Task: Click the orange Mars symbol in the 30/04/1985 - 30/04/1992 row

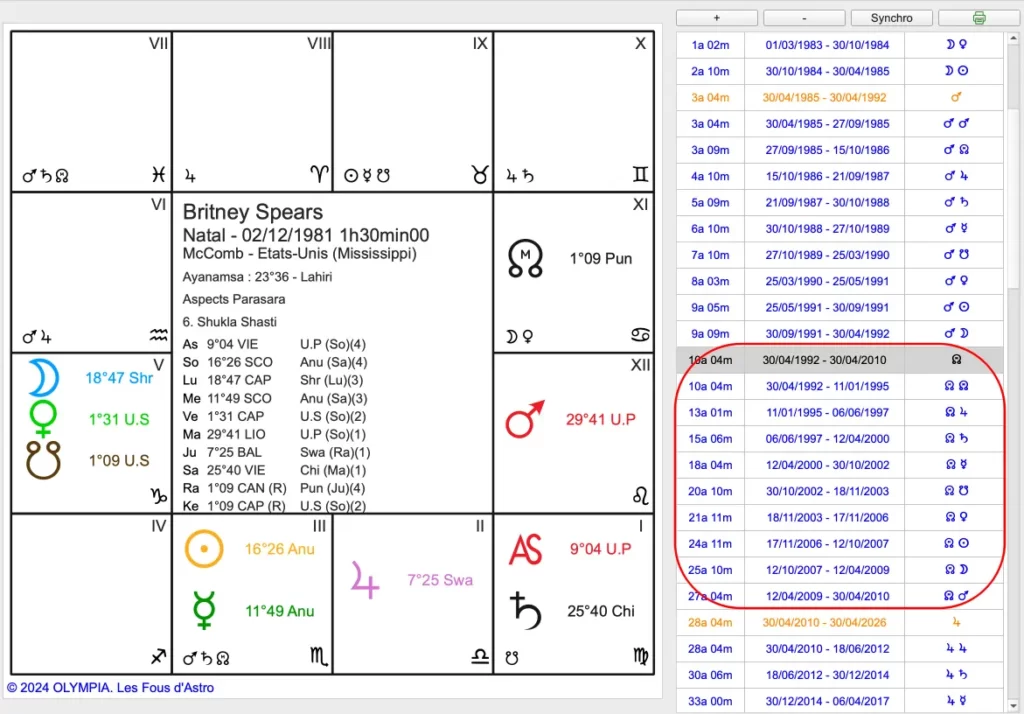Action: tap(956, 97)
